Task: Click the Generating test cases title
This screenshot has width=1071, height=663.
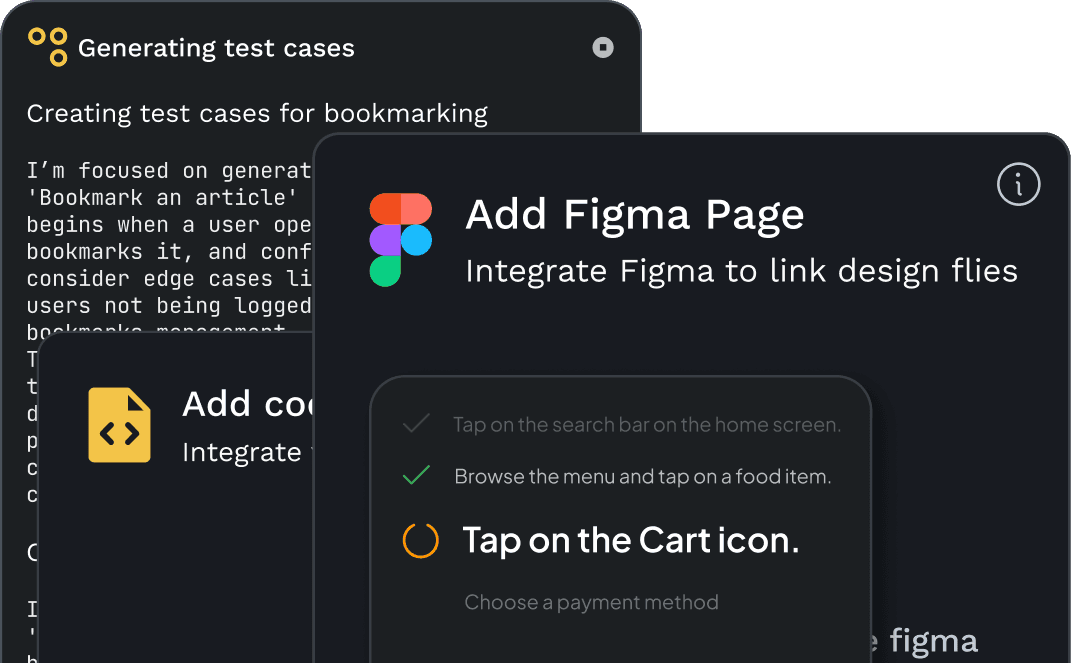Action: click(216, 48)
